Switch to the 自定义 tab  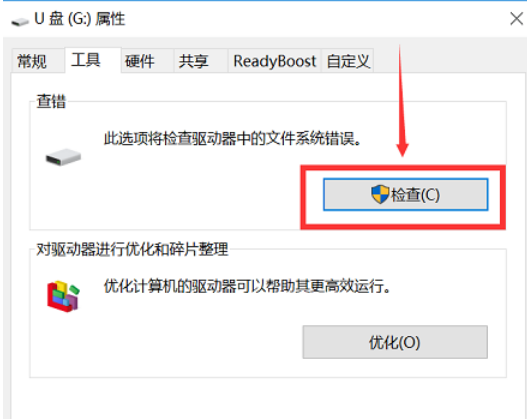(x=348, y=61)
